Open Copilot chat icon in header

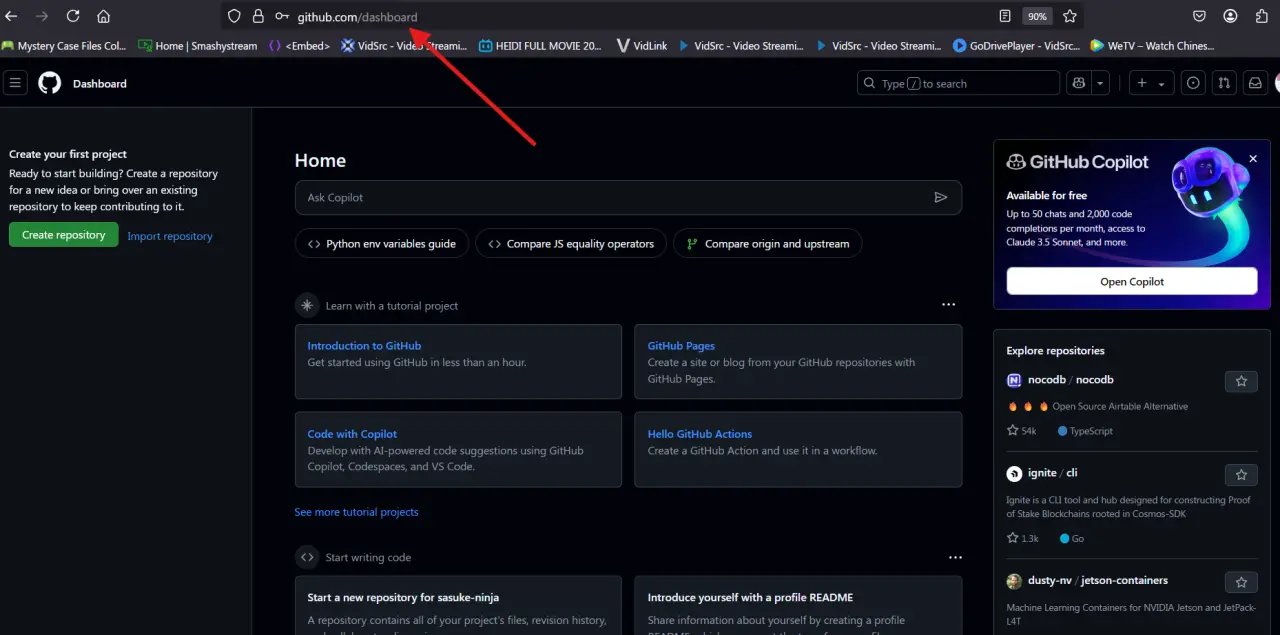1078,83
